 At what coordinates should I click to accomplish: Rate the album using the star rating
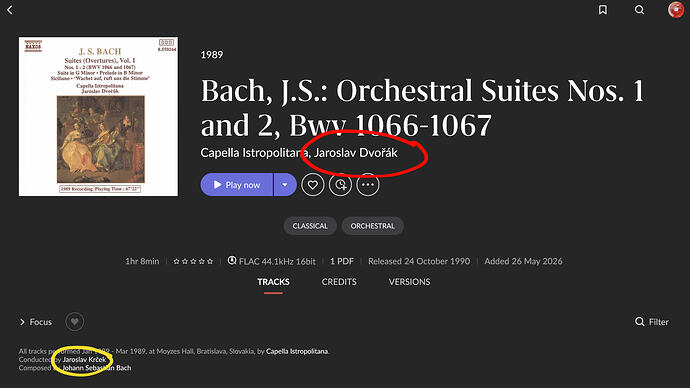click(x=193, y=261)
